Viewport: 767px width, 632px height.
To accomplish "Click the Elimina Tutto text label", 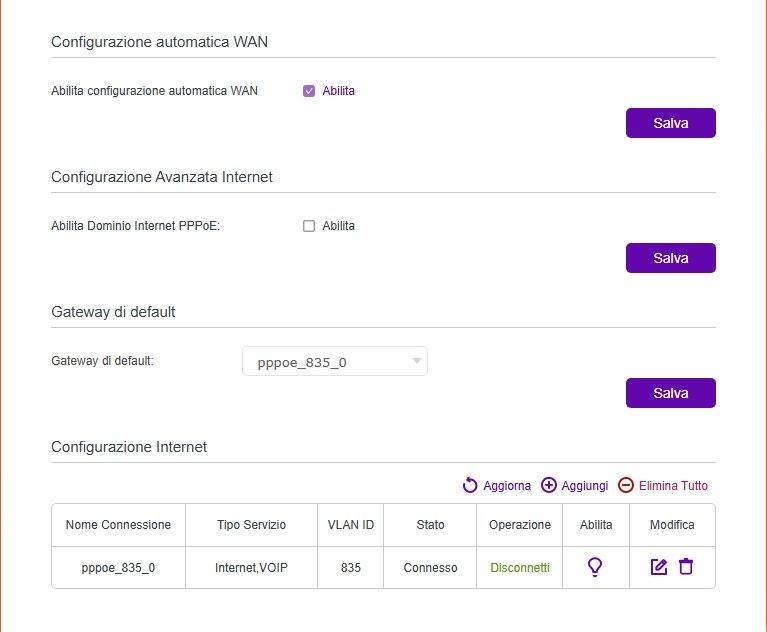I will [x=673, y=485].
